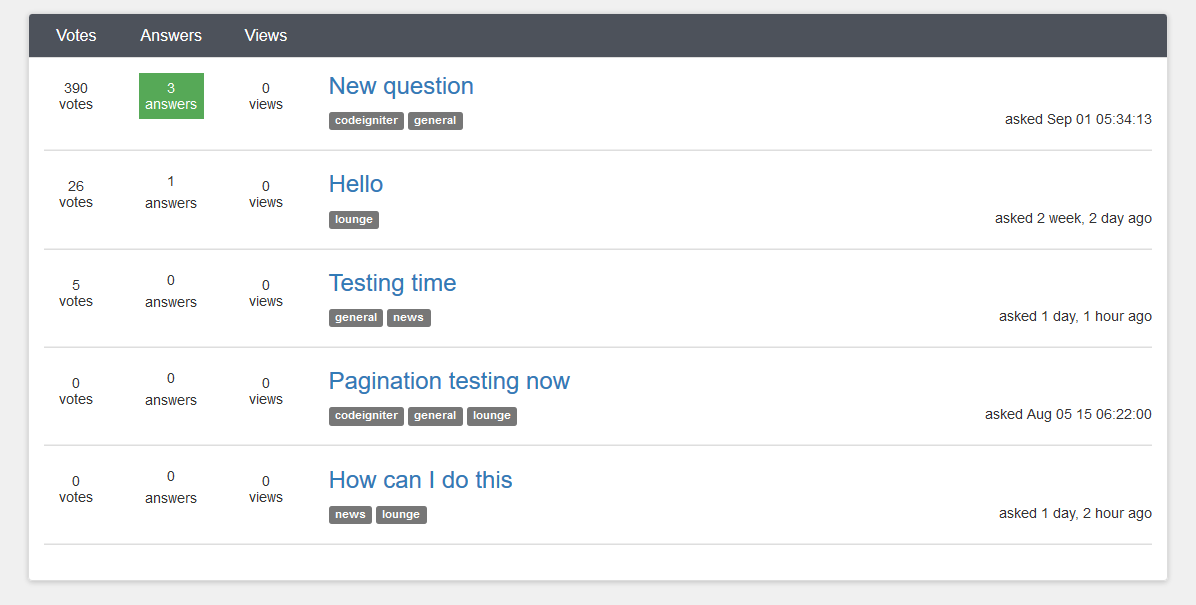Click the views count for Pagination testing now
This screenshot has width=1196, height=605.
265,391
